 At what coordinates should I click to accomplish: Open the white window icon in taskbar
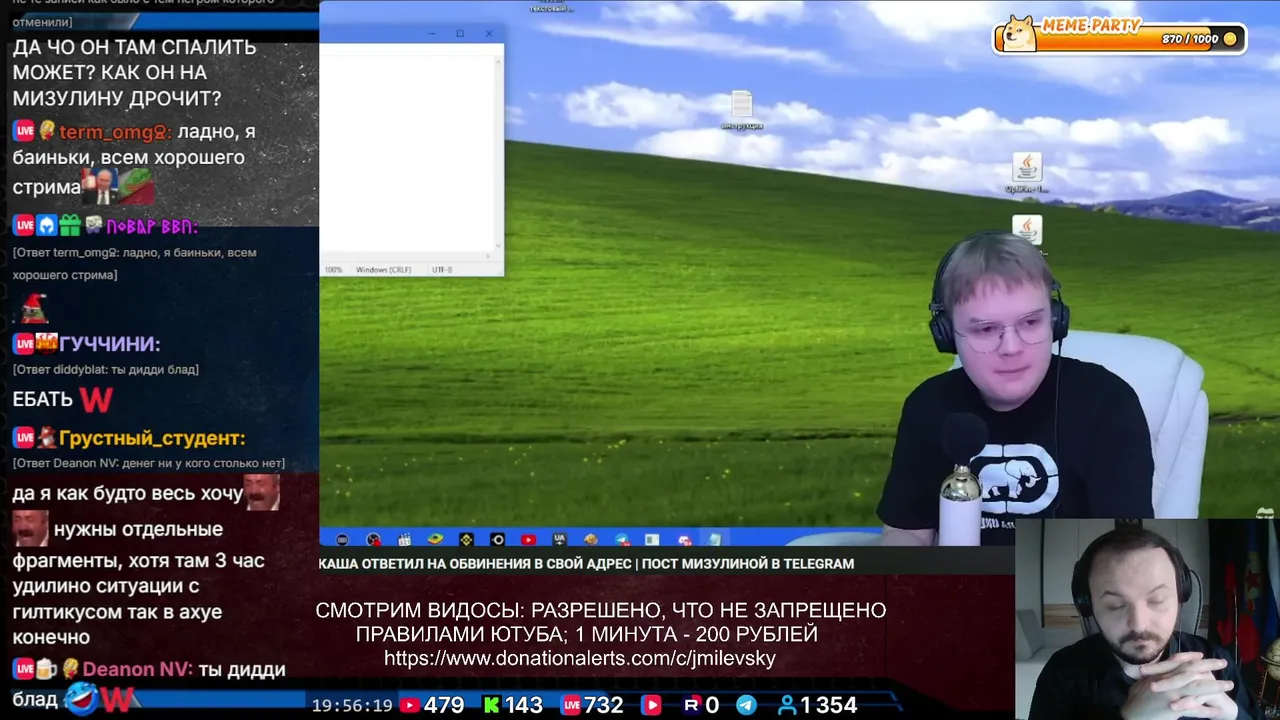click(652, 540)
